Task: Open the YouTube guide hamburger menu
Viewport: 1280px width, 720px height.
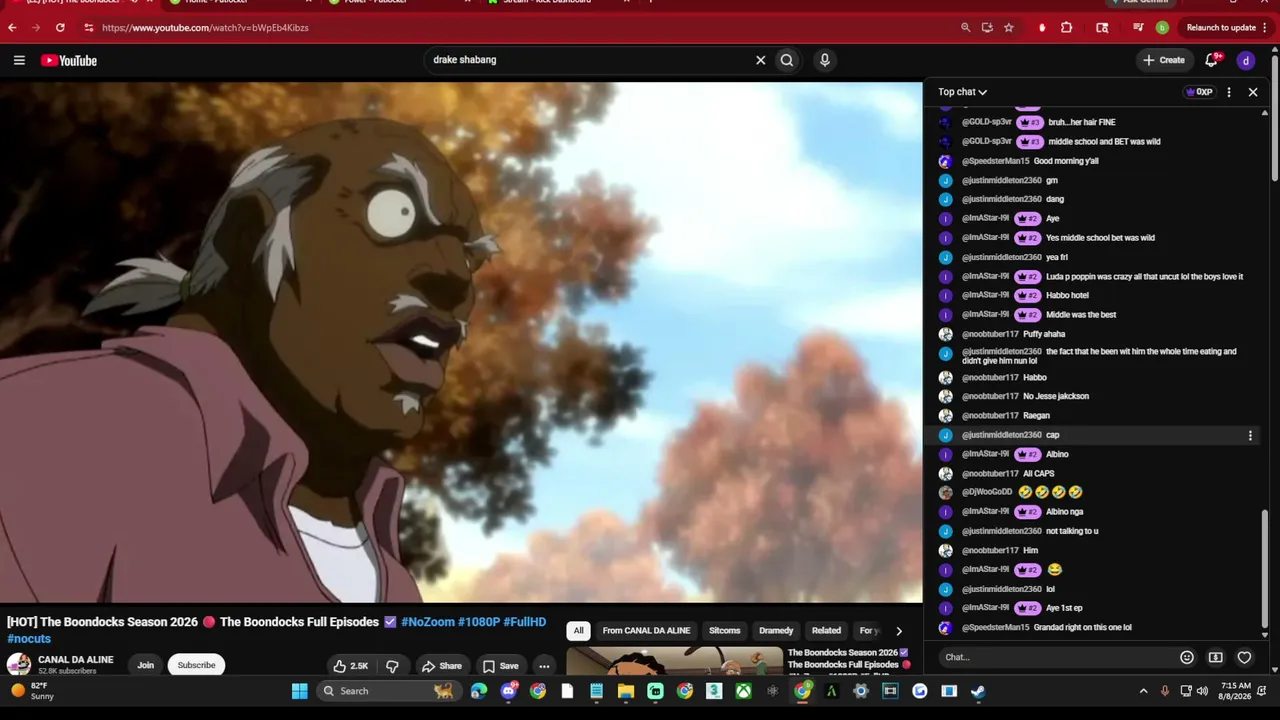Action: coord(19,60)
